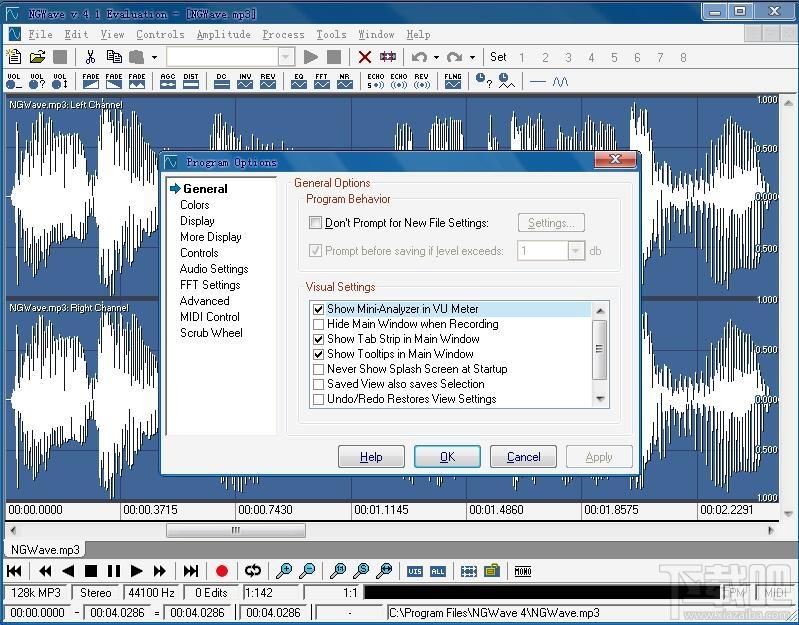This screenshot has width=799, height=625.
Task: Select Colors in options list
Action: pos(195,205)
